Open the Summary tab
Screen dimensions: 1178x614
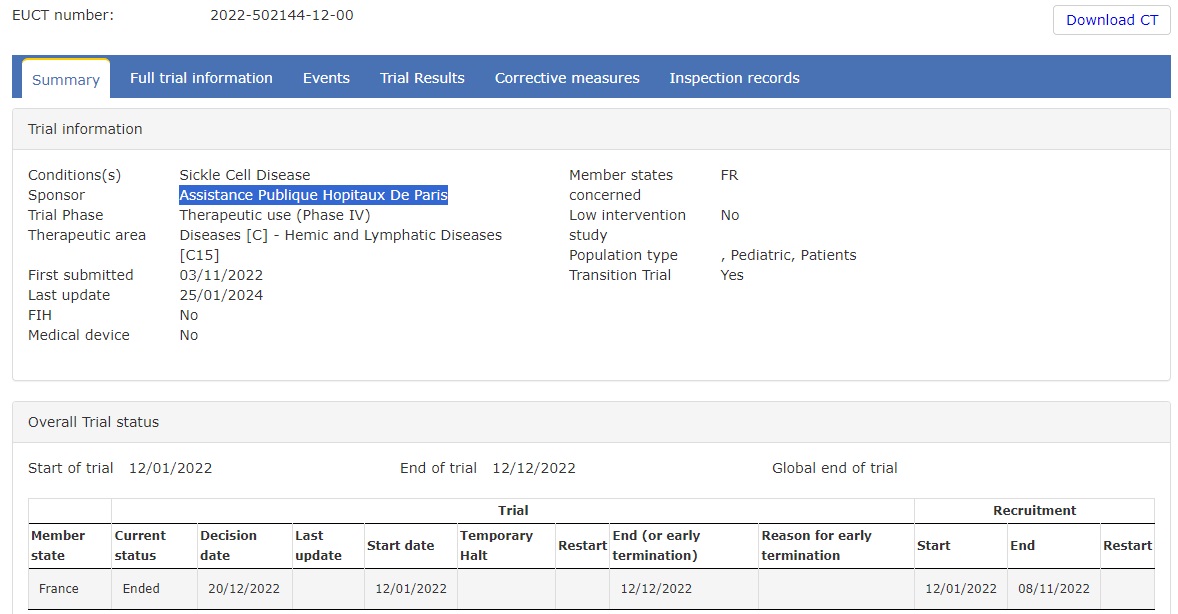click(66, 79)
